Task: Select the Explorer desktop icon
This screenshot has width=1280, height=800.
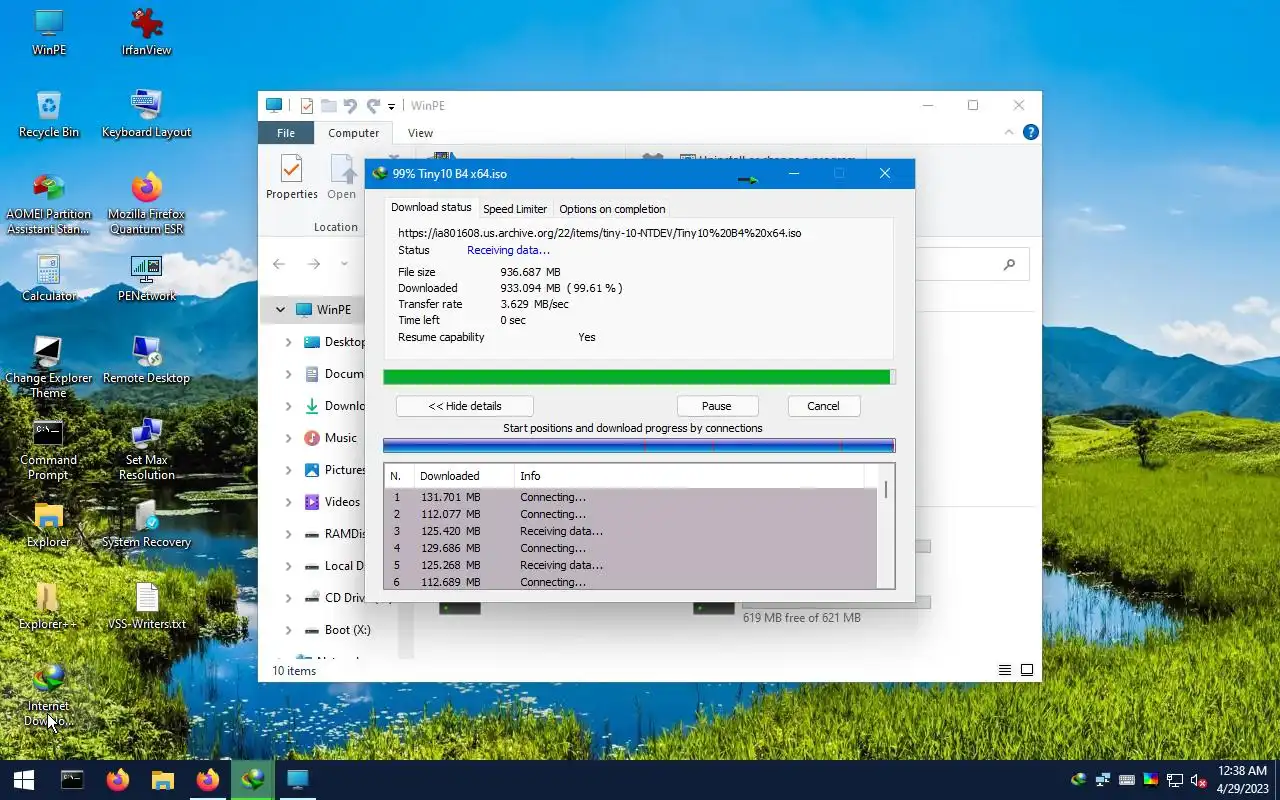Action: [48, 524]
